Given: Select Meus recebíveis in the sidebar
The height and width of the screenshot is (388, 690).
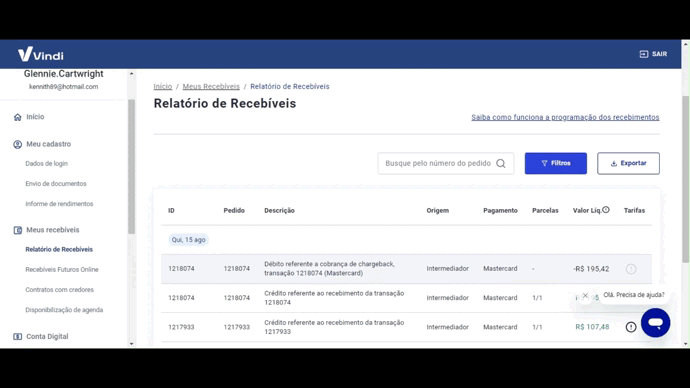Looking at the screenshot, I should (53, 230).
